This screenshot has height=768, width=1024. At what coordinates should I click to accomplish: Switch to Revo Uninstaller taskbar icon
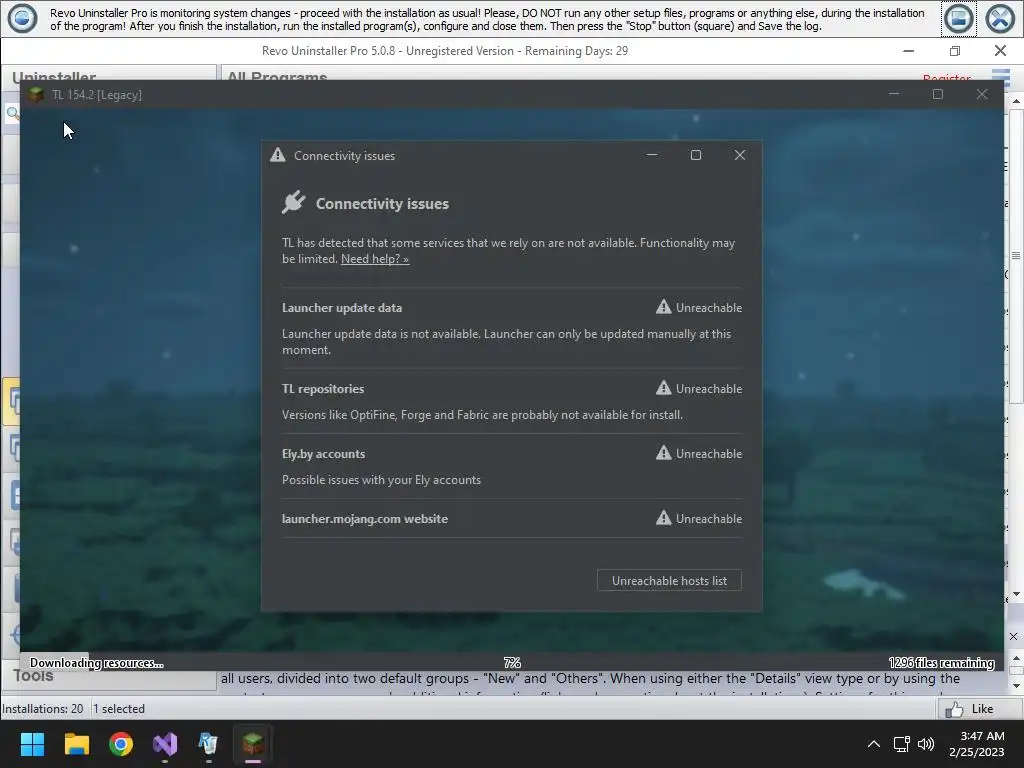tap(208, 744)
